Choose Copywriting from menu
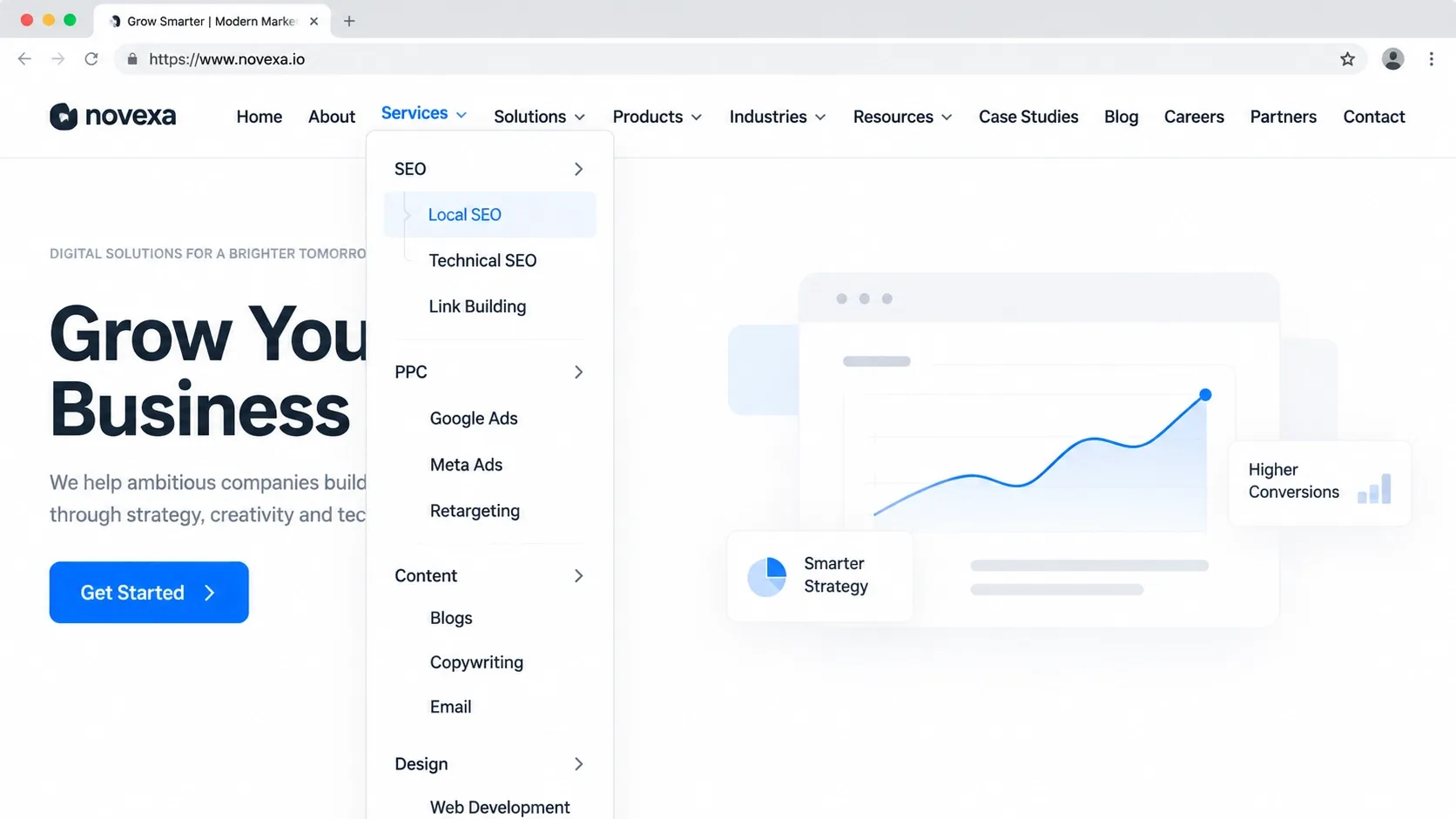This screenshot has height=819, width=1456. click(x=476, y=662)
